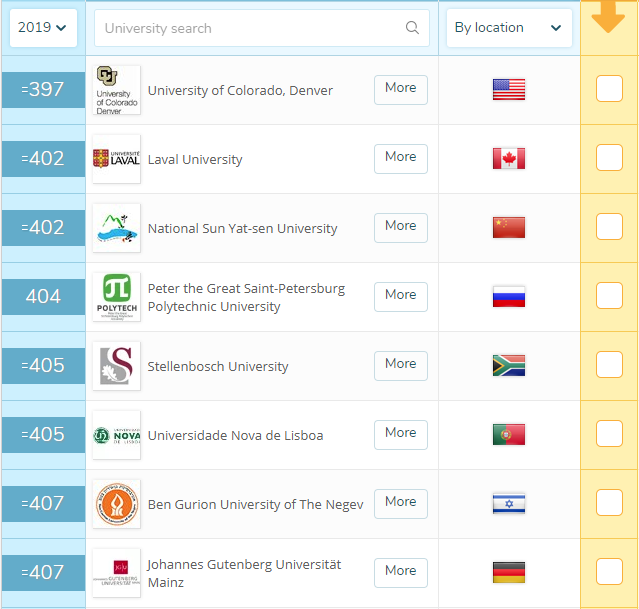639x609 pixels.
Task: Click the South Africa flag icon
Action: click(509, 366)
